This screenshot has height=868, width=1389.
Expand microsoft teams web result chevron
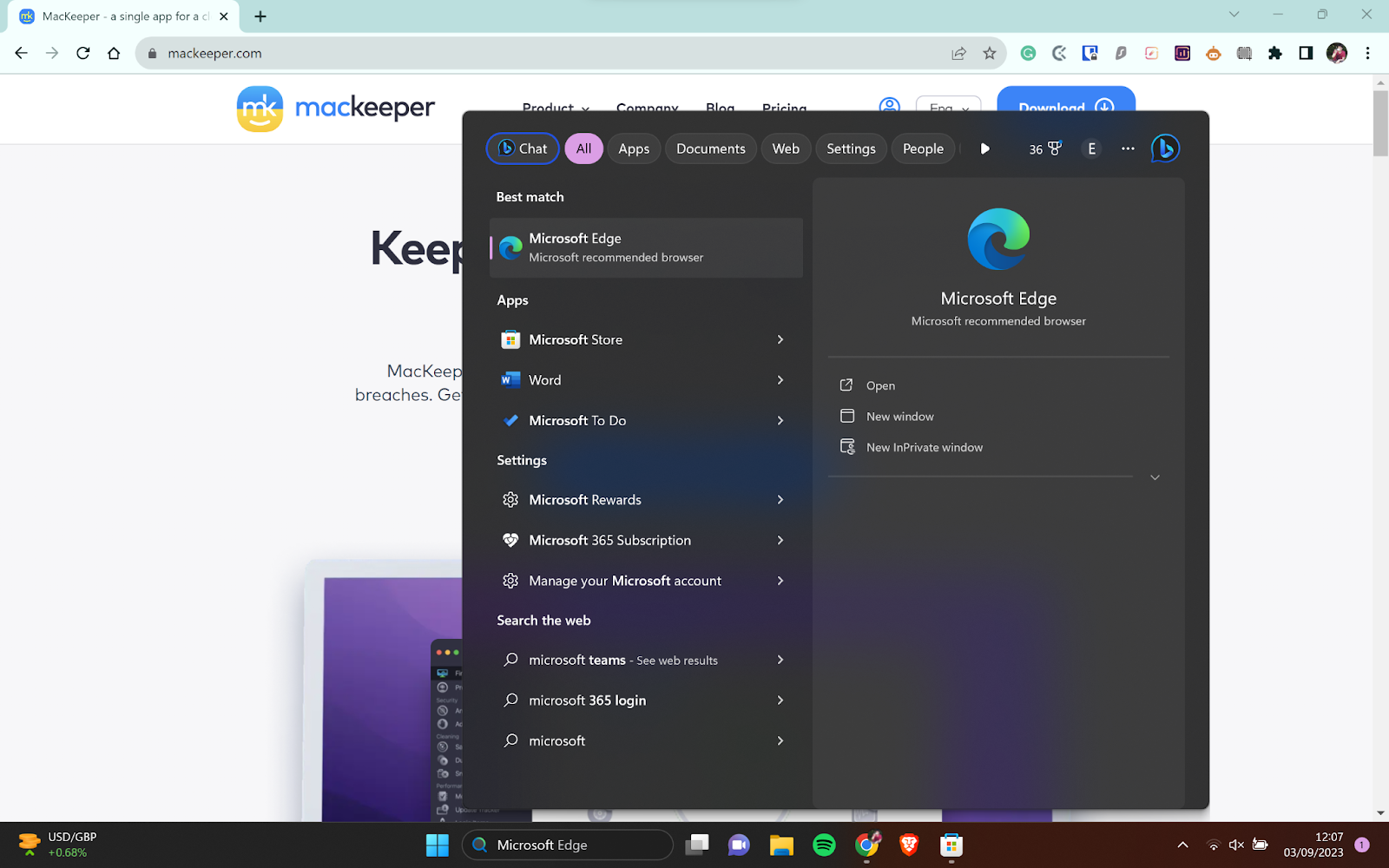(x=780, y=660)
